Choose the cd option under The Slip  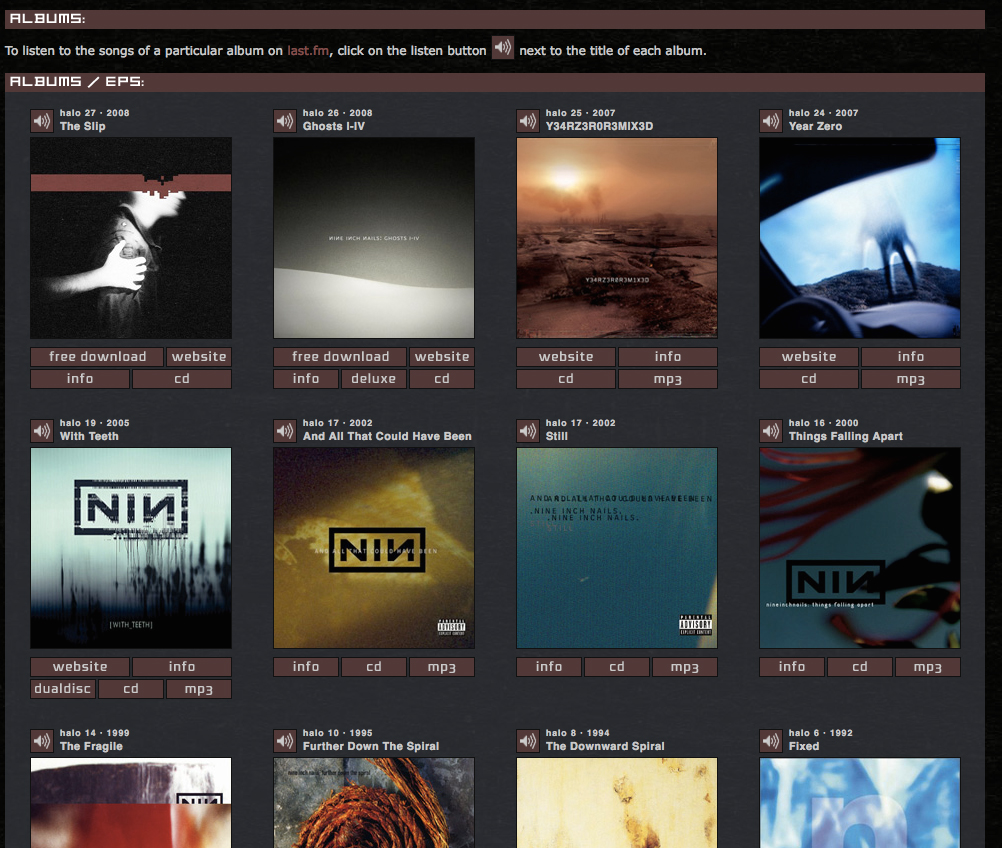pyautogui.click(x=181, y=379)
